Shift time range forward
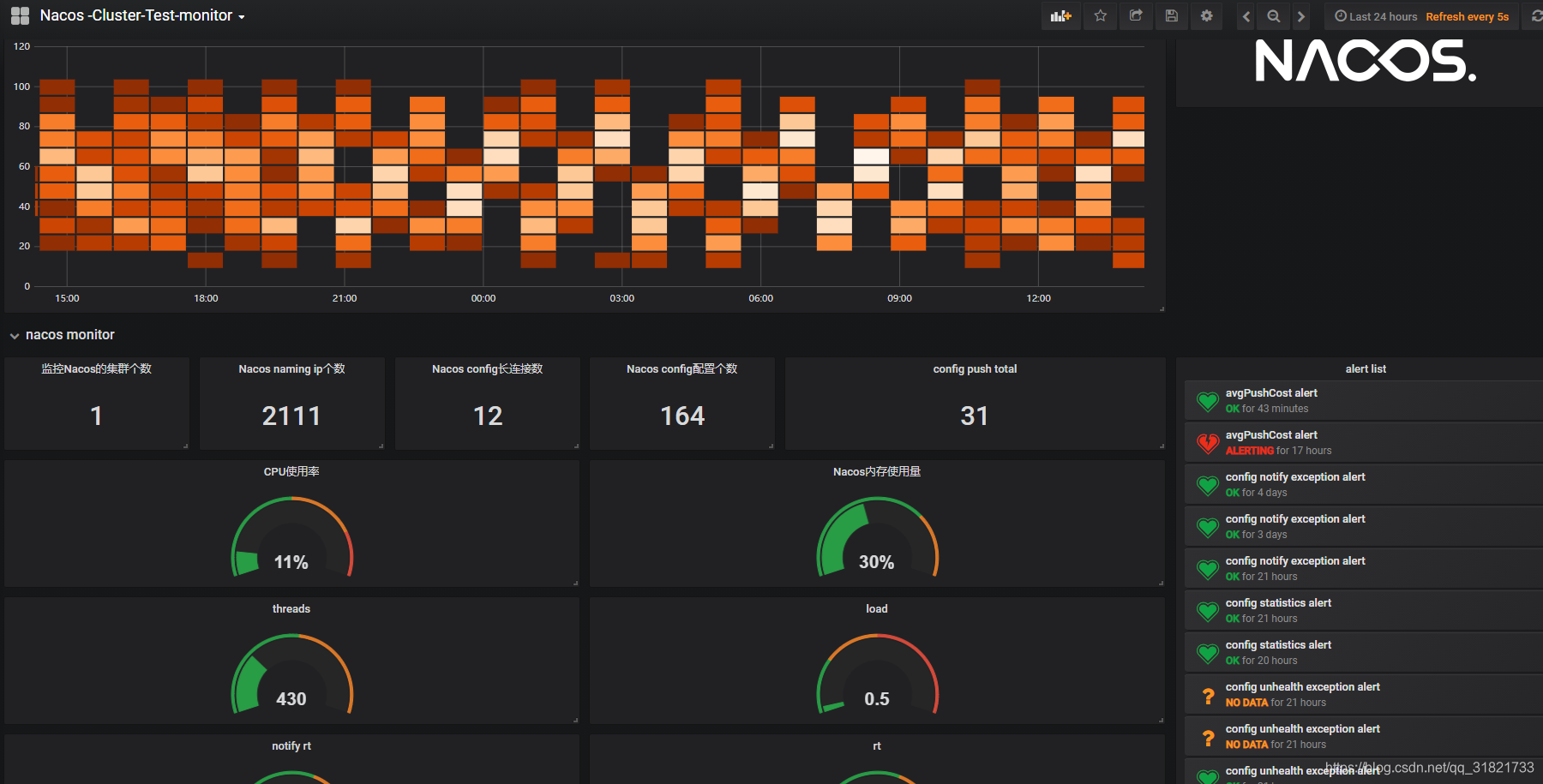This screenshot has height=784, width=1543. point(1301,16)
